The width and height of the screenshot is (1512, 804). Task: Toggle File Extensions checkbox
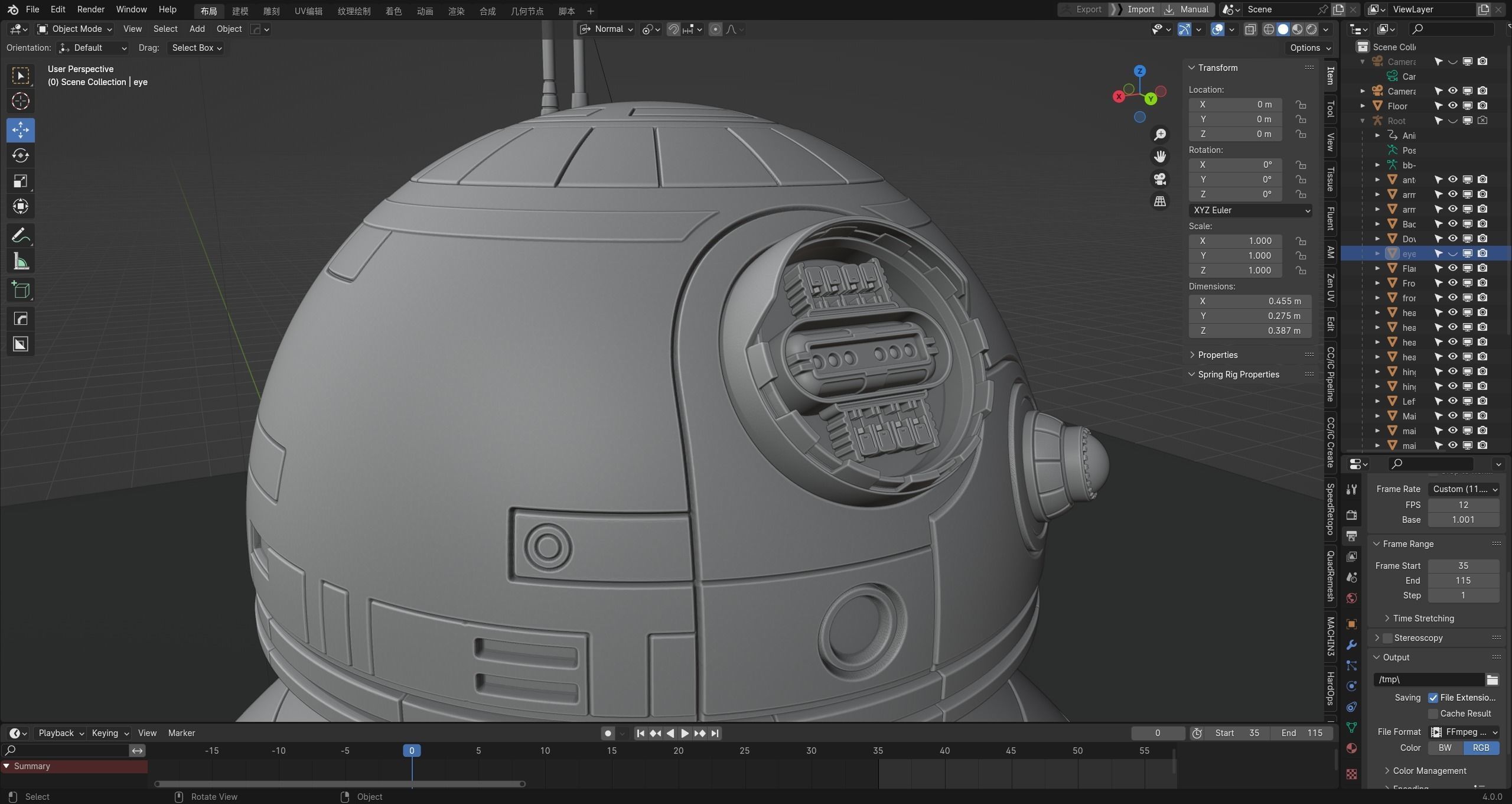click(x=1433, y=698)
